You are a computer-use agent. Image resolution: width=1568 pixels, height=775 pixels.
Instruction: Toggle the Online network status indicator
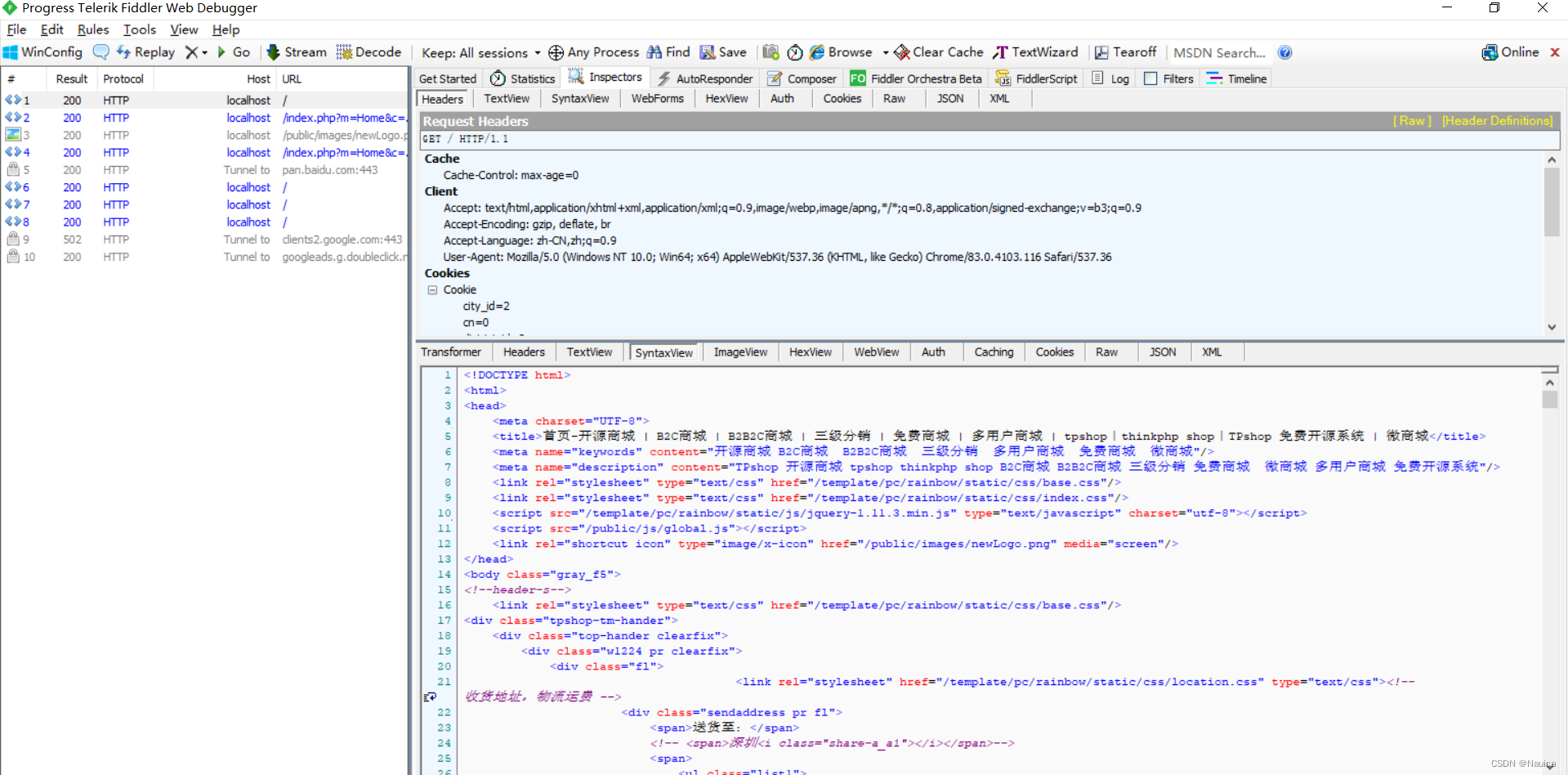click(1510, 52)
